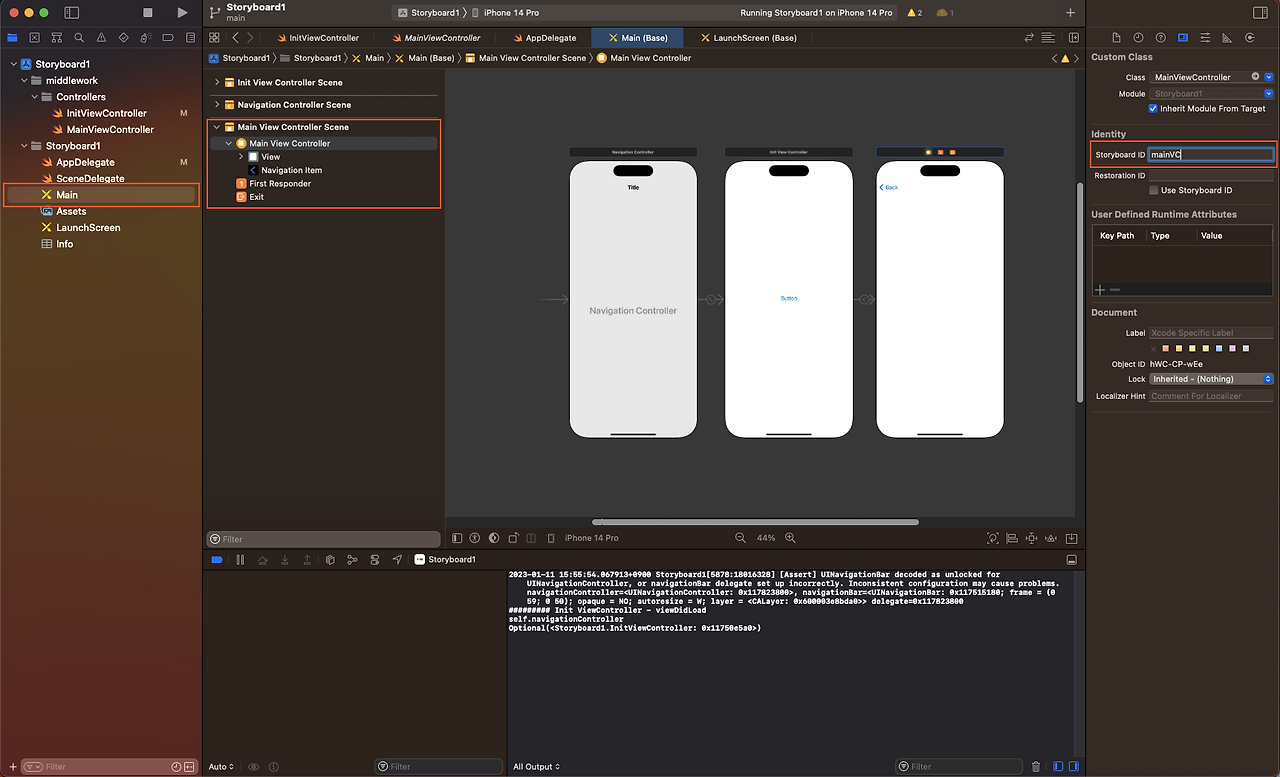Open the Connections inspector
Image resolution: width=1280 pixels, height=777 pixels.
(x=1250, y=37)
